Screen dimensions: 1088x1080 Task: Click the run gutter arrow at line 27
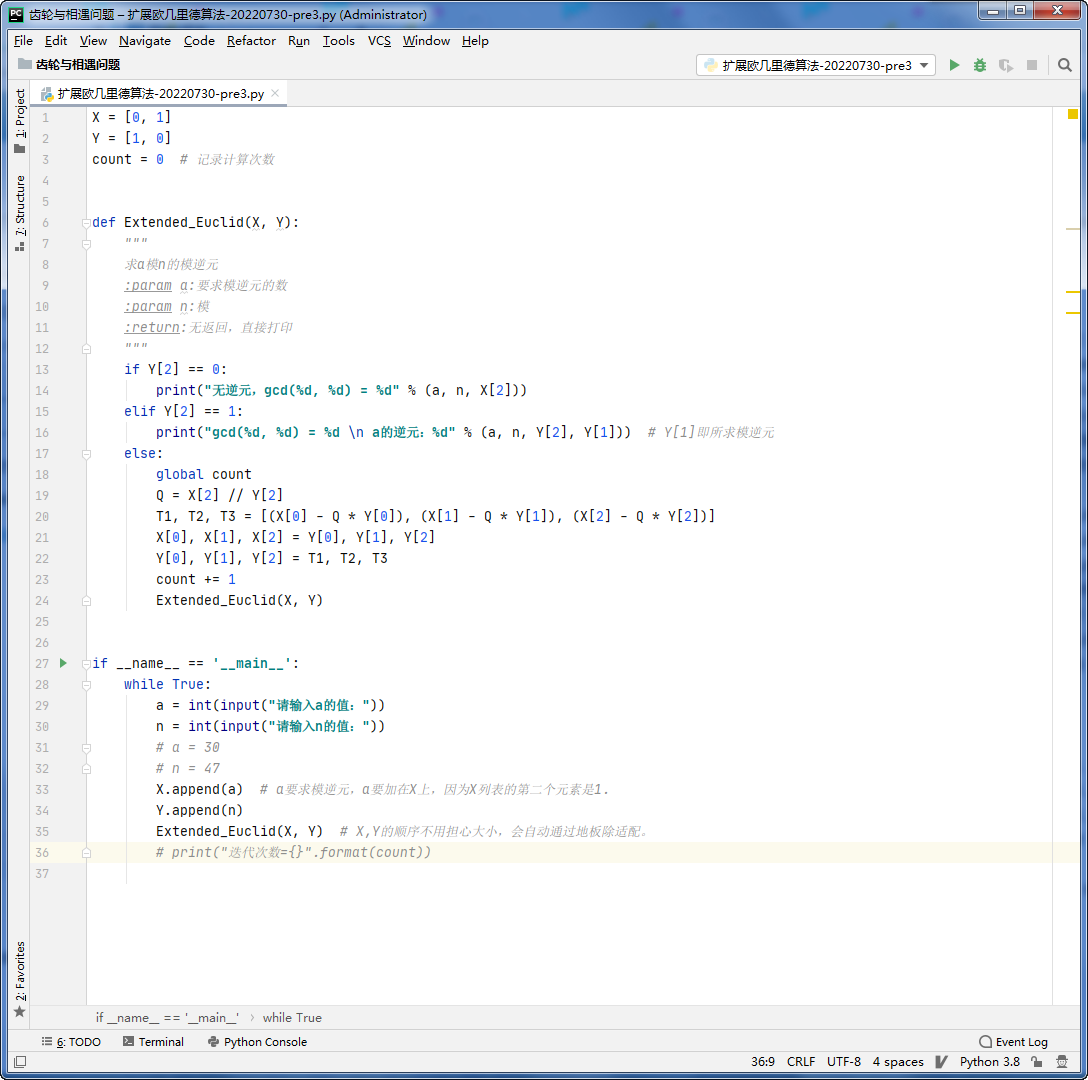[63, 663]
